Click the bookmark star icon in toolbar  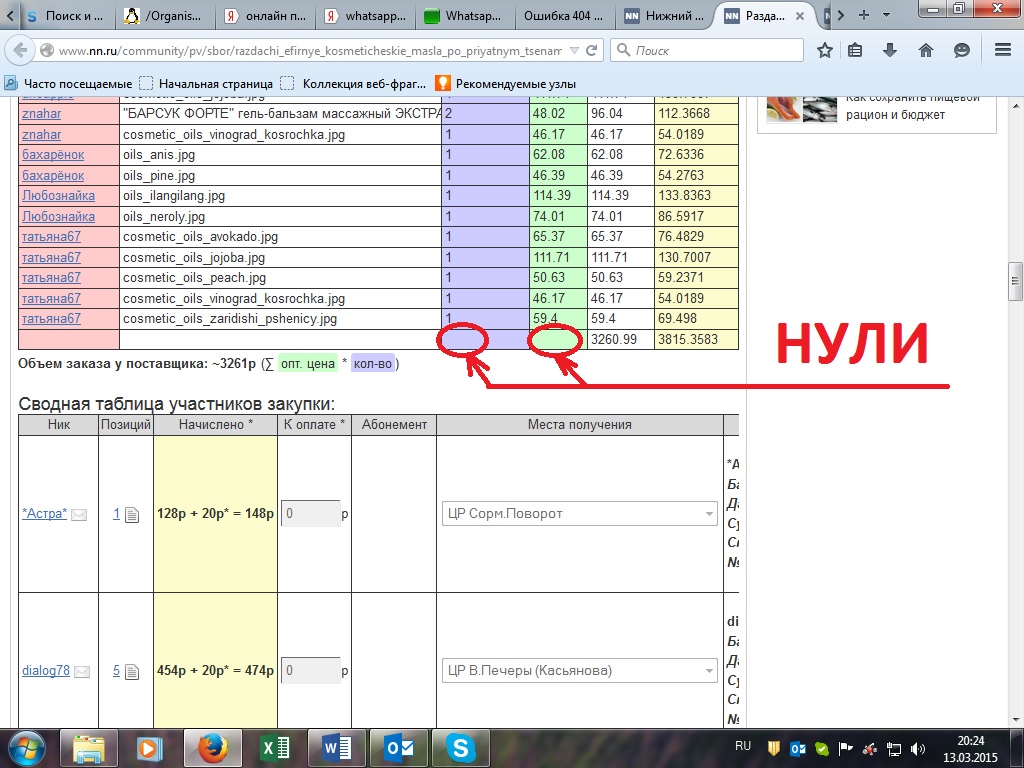[x=825, y=51]
